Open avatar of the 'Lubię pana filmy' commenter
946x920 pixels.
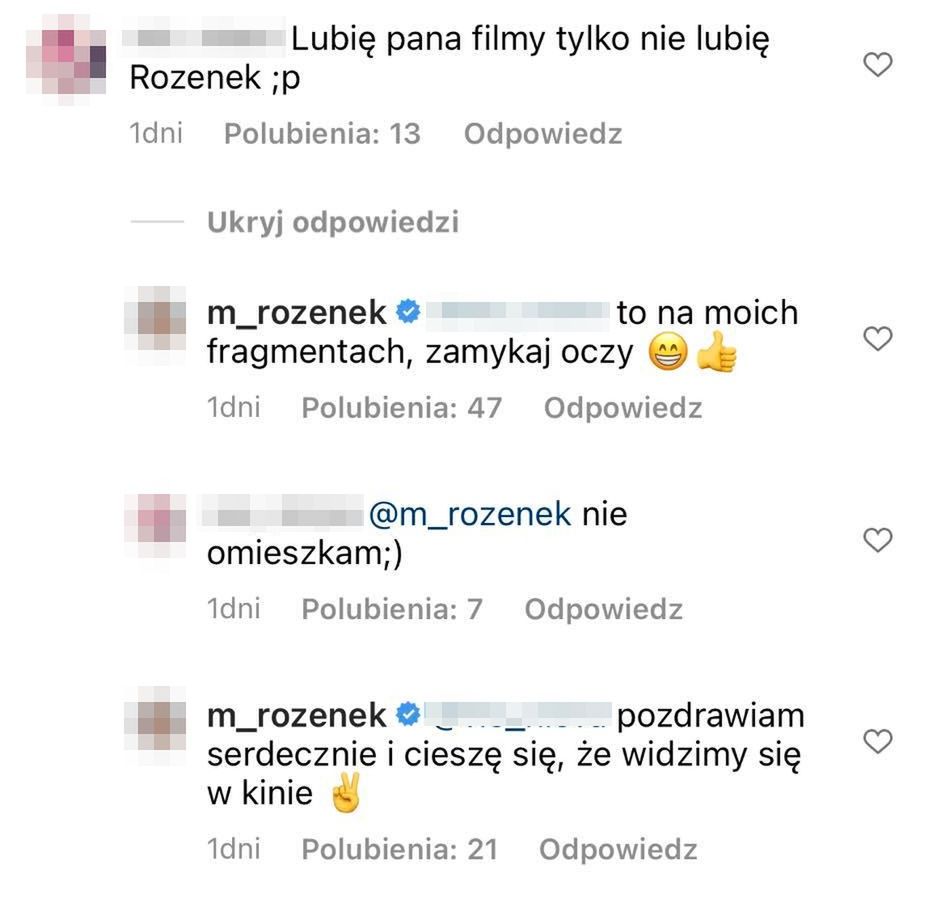66,61
